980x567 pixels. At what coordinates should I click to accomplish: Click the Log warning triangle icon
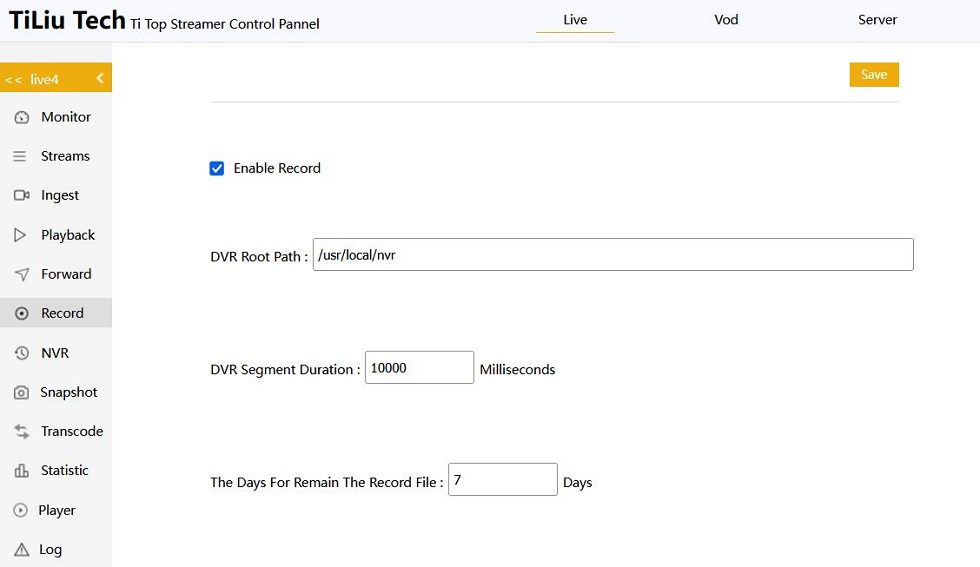click(x=21, y=549)
